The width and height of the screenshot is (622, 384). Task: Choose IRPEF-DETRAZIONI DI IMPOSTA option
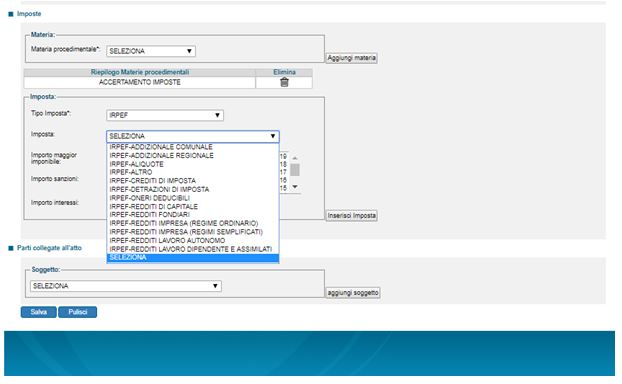point(193,189)
